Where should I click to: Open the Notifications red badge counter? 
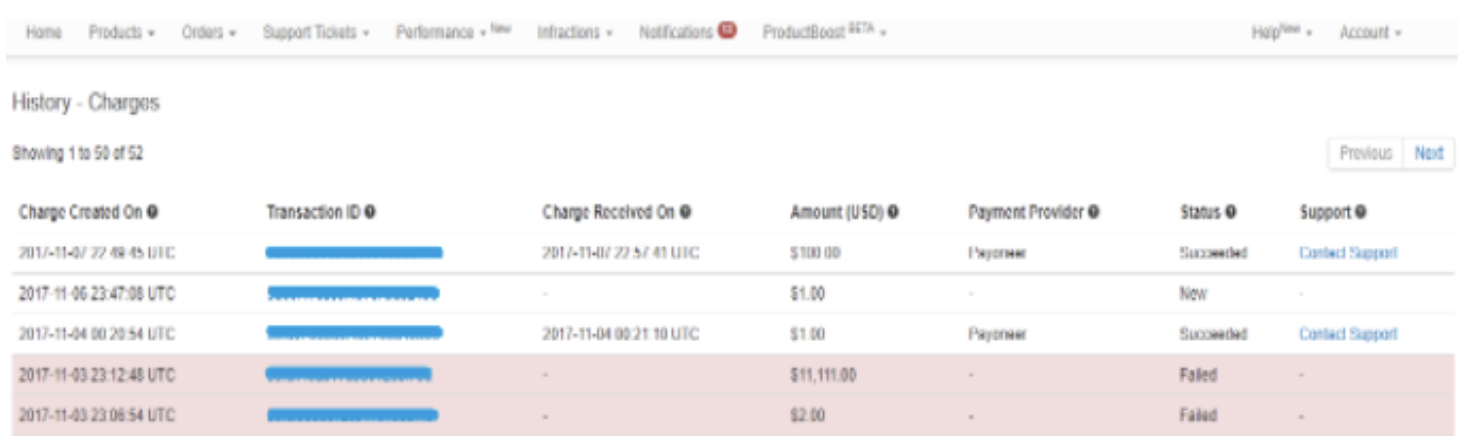point(727,31)
